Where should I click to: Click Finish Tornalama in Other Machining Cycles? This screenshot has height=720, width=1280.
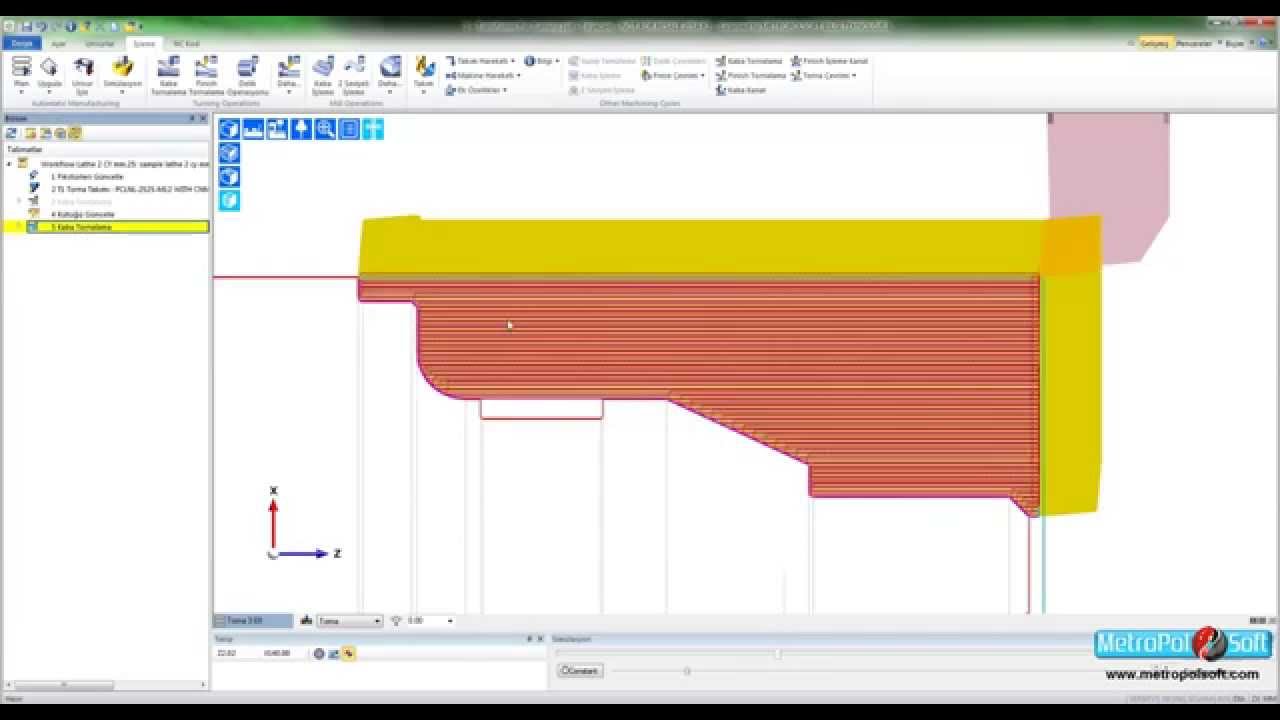click(751, 75)
